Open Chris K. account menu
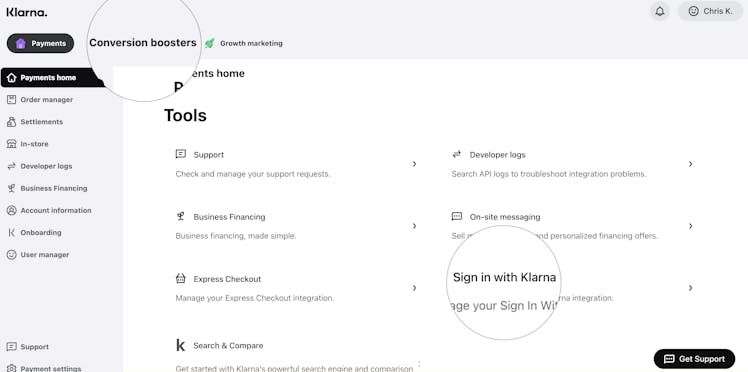The width and height of the screenshot is (748, 372). click(x=710, y=11)
